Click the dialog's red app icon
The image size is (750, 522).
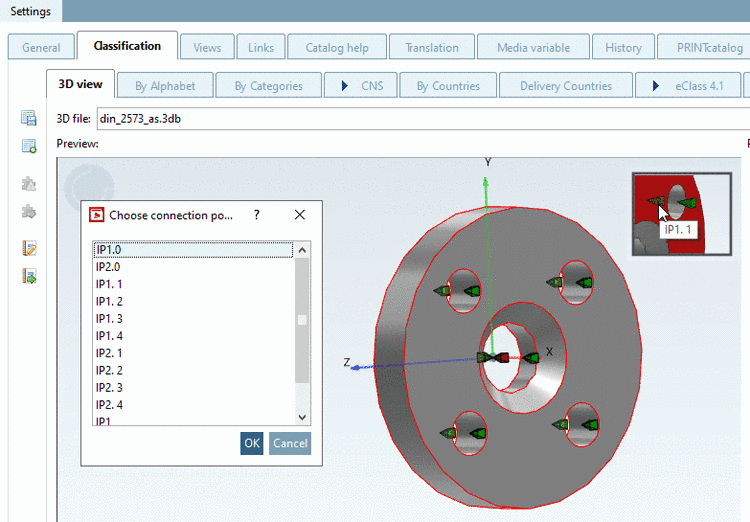click(x=97, y=215)
